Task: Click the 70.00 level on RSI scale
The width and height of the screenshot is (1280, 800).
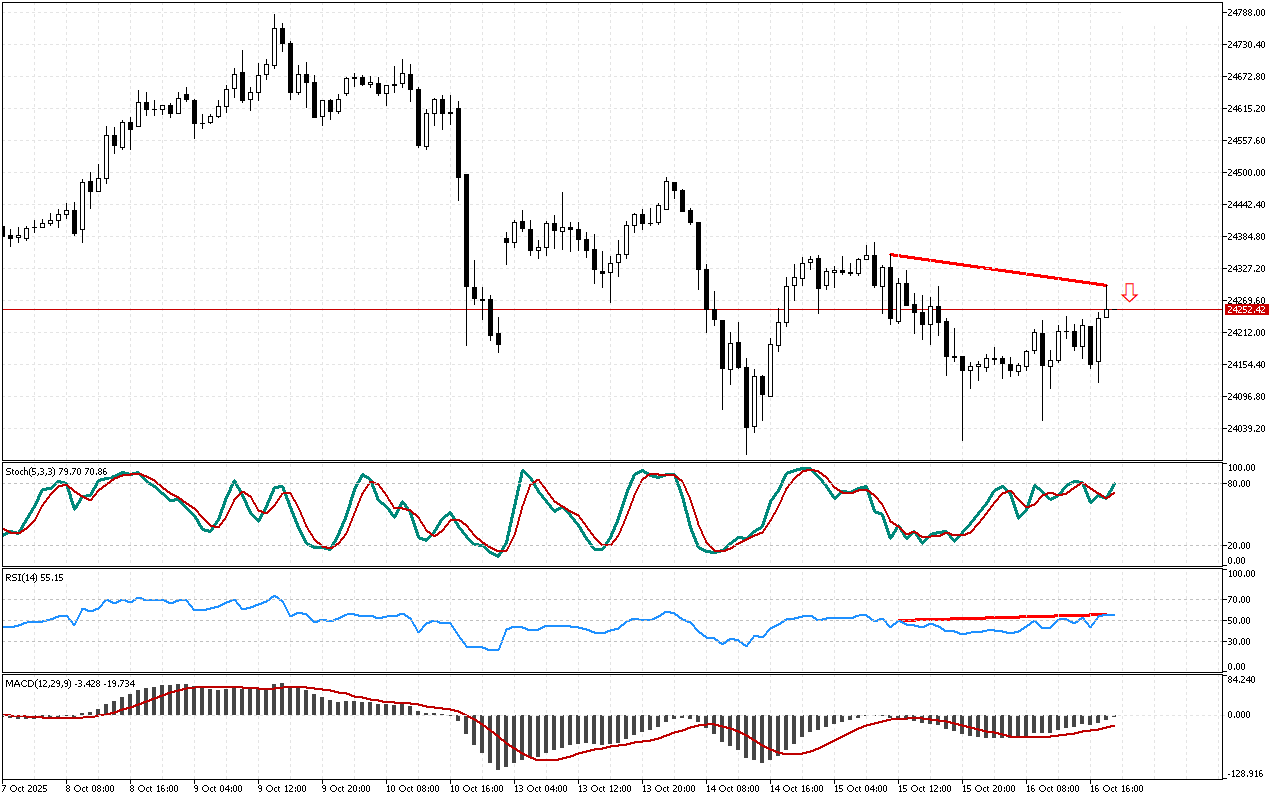Action: point(1241,600)
